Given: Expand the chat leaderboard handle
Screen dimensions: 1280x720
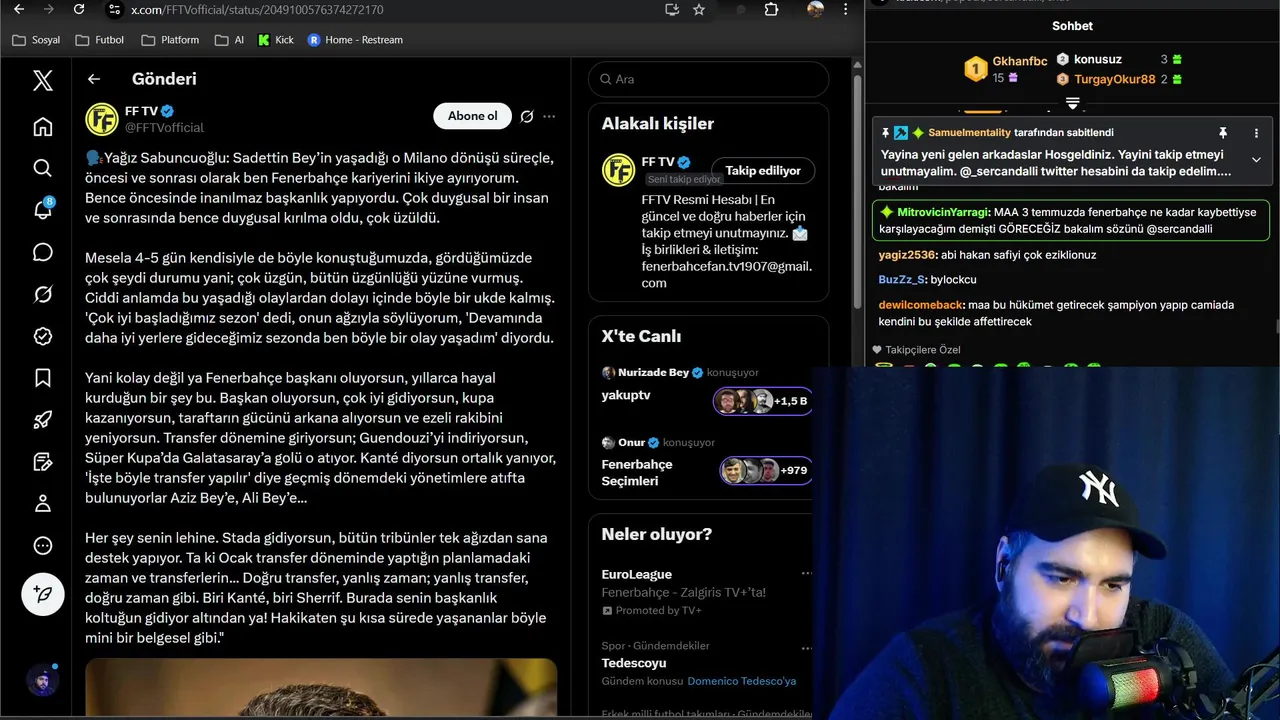Looking at the screenshot, I should [x=1072, y=104].
